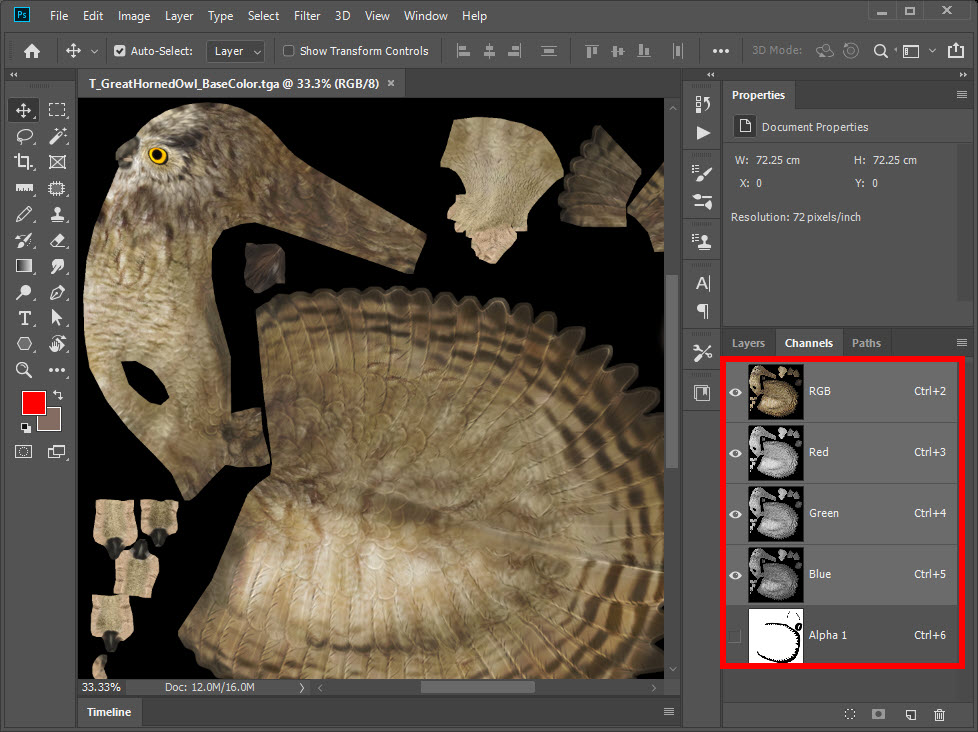Show the Alpha 1 channel visibility
978x732 pixels.
[735, 636]
